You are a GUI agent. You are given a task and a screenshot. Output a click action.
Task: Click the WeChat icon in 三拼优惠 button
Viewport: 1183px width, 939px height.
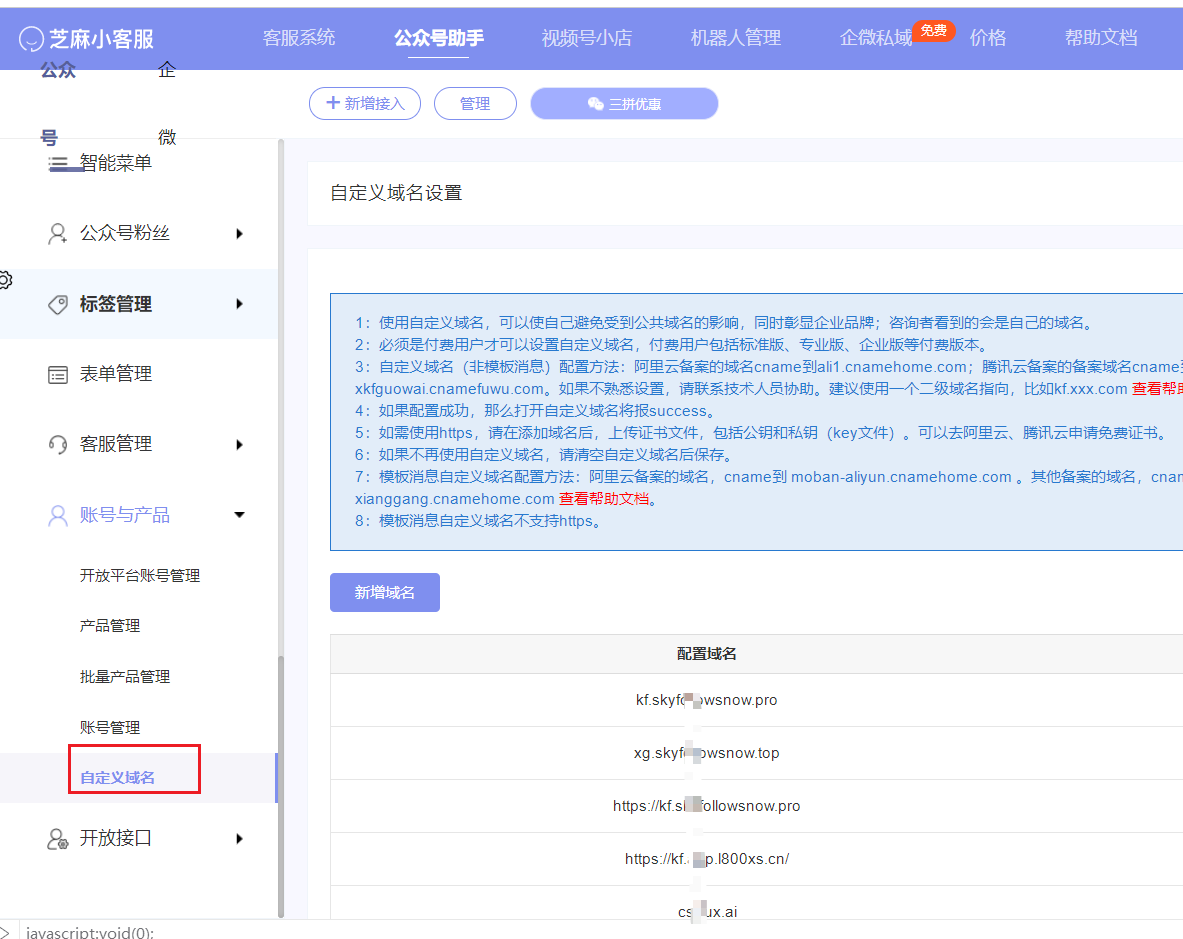(x=596, y=104)
